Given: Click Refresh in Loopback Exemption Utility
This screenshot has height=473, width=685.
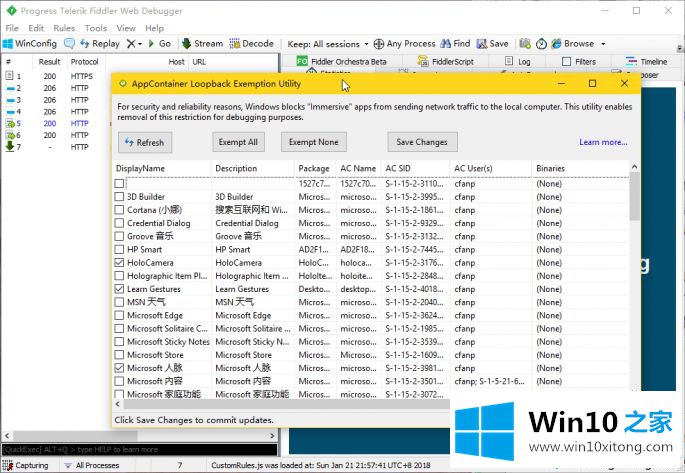Looking at the screenshot, I should point(145,142).
